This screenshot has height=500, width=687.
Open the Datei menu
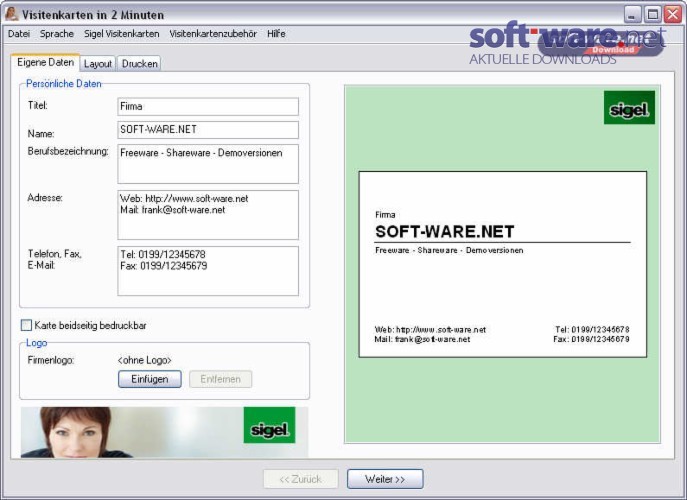[19, 34]
